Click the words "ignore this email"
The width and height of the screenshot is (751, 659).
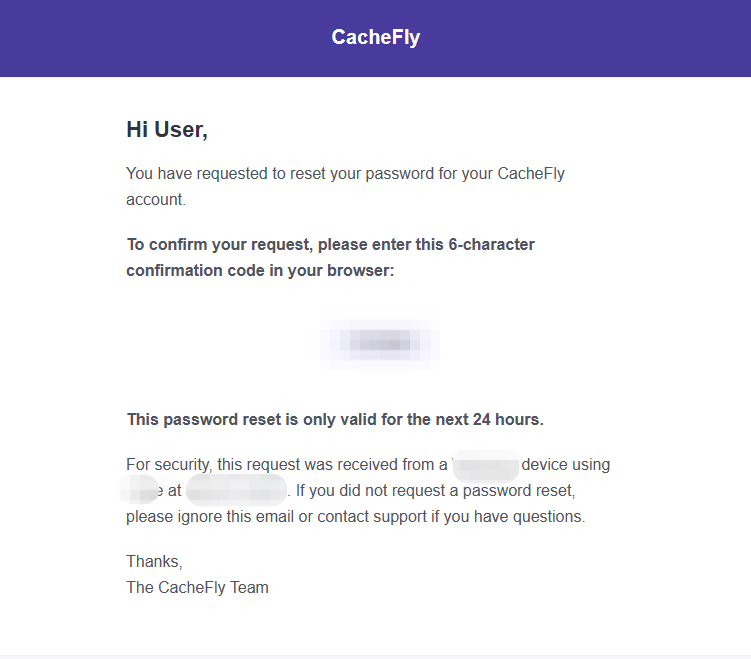point(229,517)
